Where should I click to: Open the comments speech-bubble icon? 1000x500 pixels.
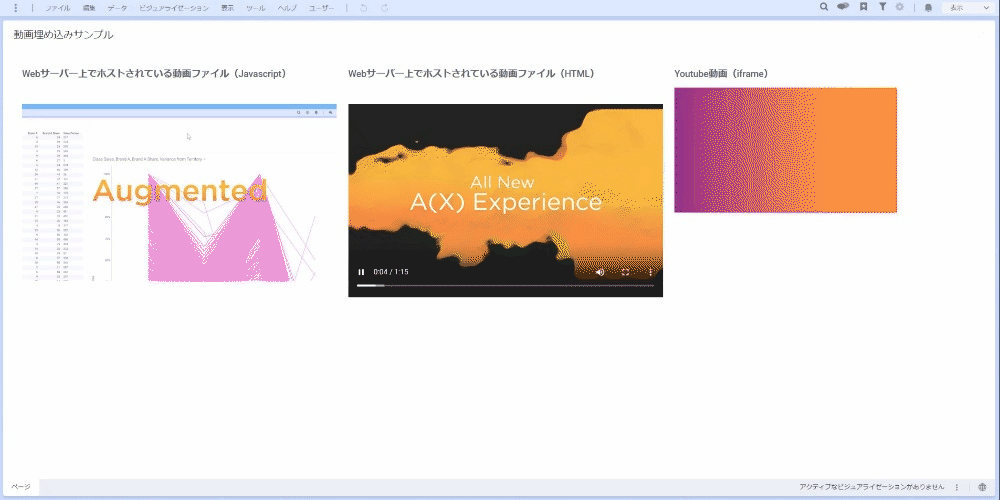(x=843, y=7)
